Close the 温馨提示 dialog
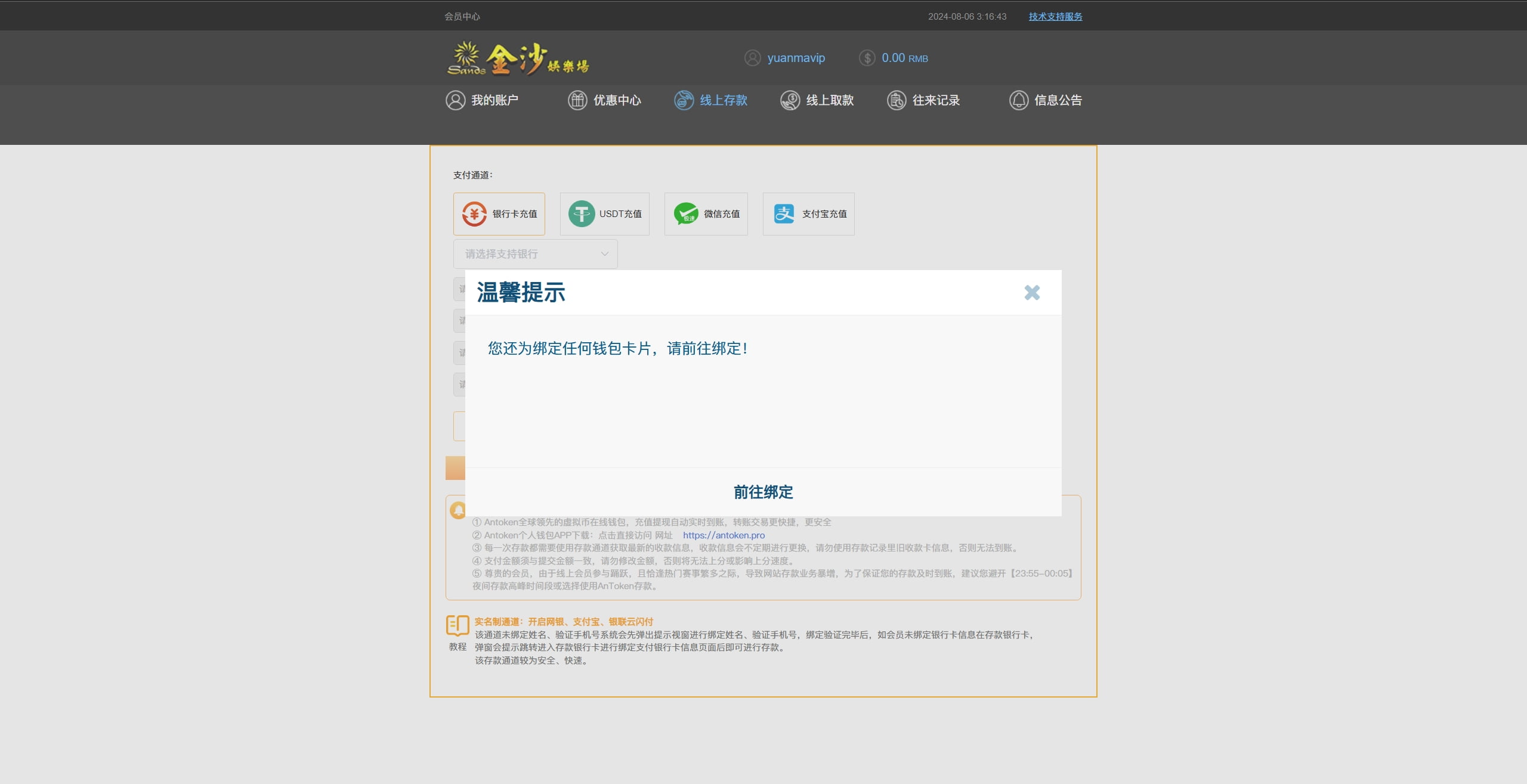The width and height of the screenshot is (1527, 784). [x=1031, y=293]
